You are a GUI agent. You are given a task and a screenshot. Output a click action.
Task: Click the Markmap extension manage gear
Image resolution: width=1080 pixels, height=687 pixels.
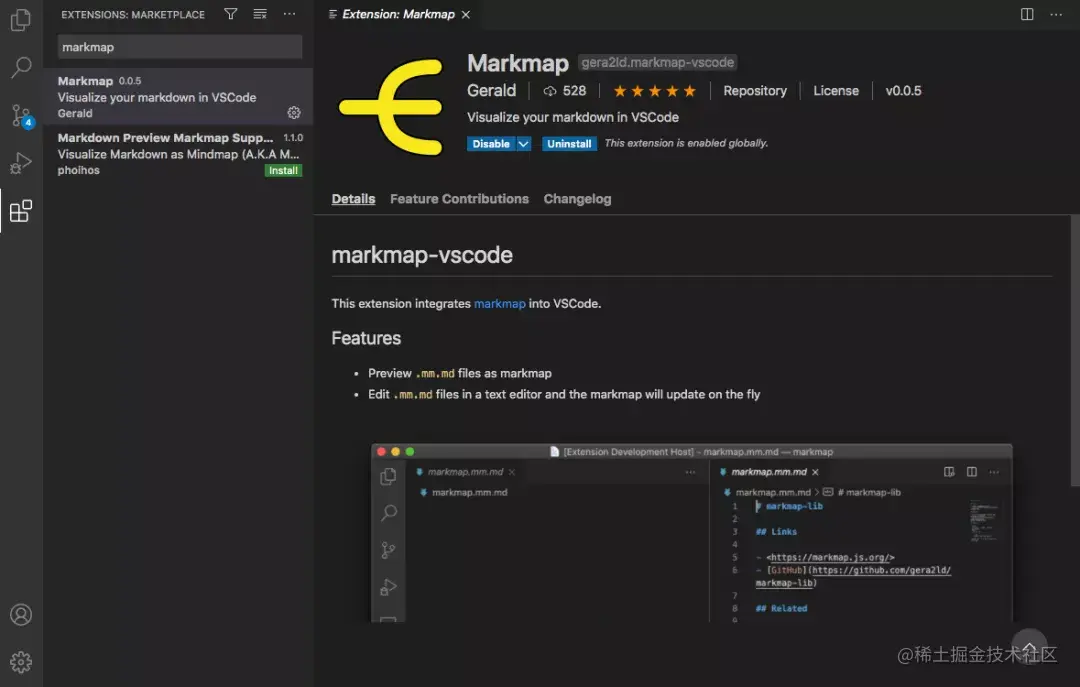point(294,112)
